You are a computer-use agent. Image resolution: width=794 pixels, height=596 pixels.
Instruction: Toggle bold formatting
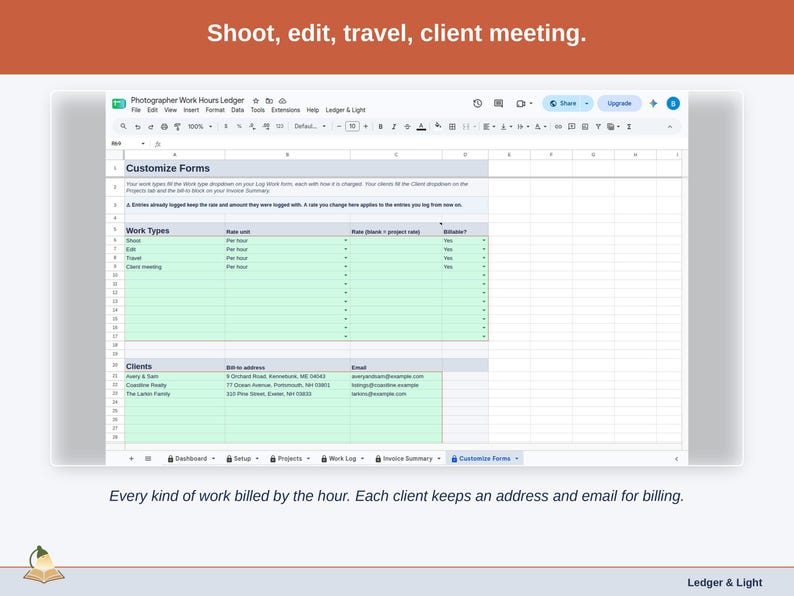pos(380,127)
